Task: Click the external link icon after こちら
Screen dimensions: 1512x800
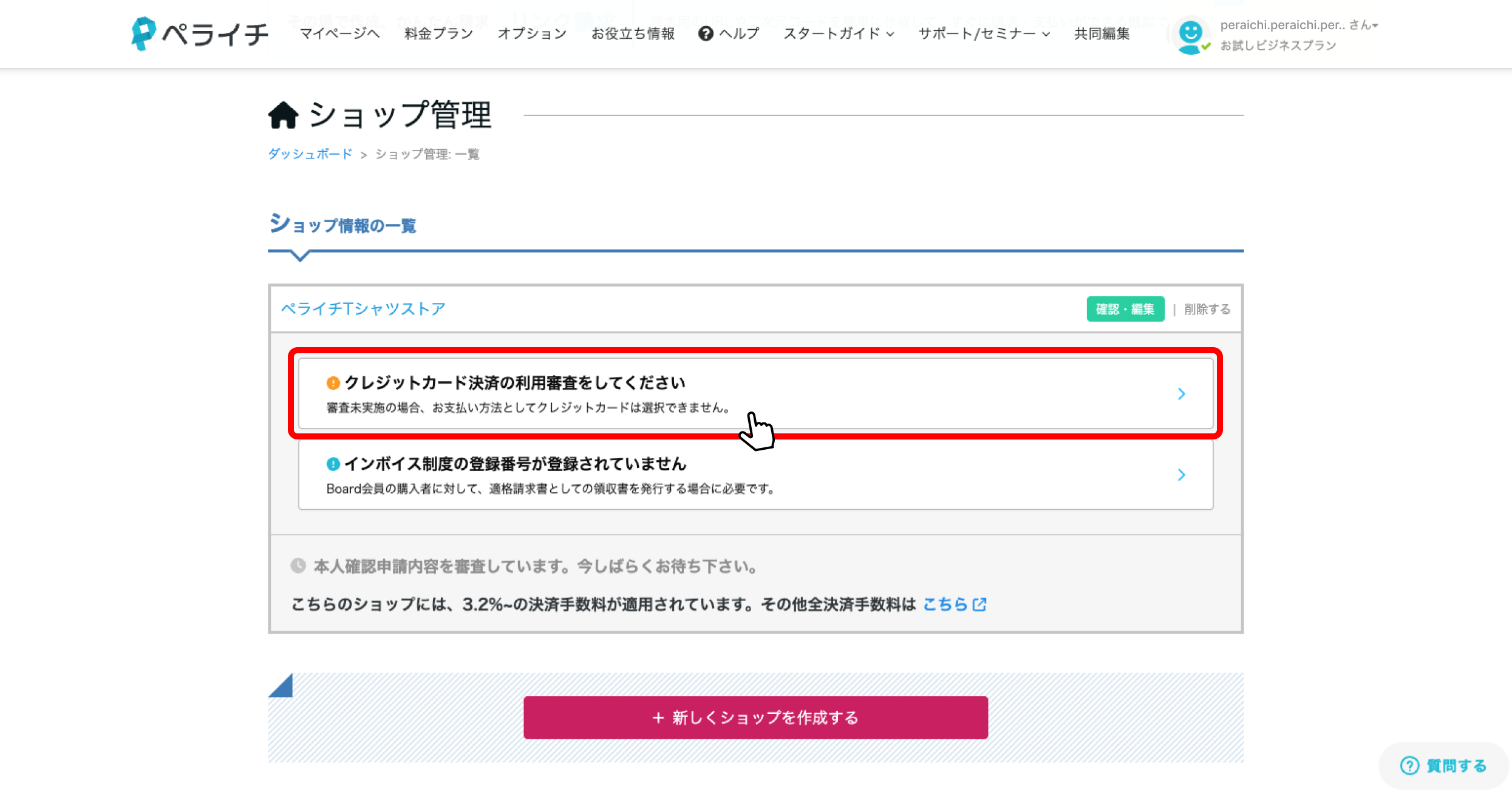Action: click(979, 605)
